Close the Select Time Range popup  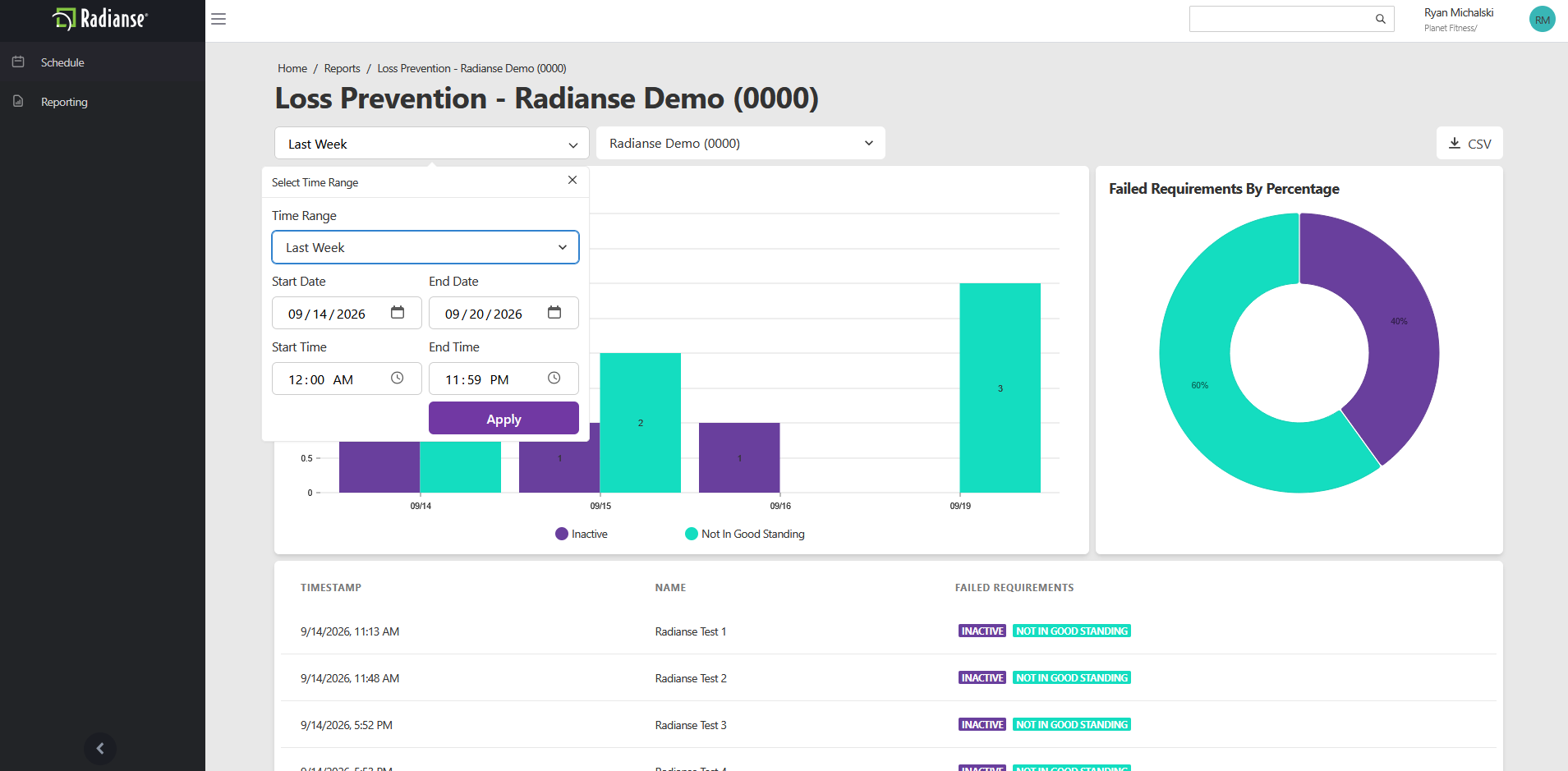(x=572, y=180)
